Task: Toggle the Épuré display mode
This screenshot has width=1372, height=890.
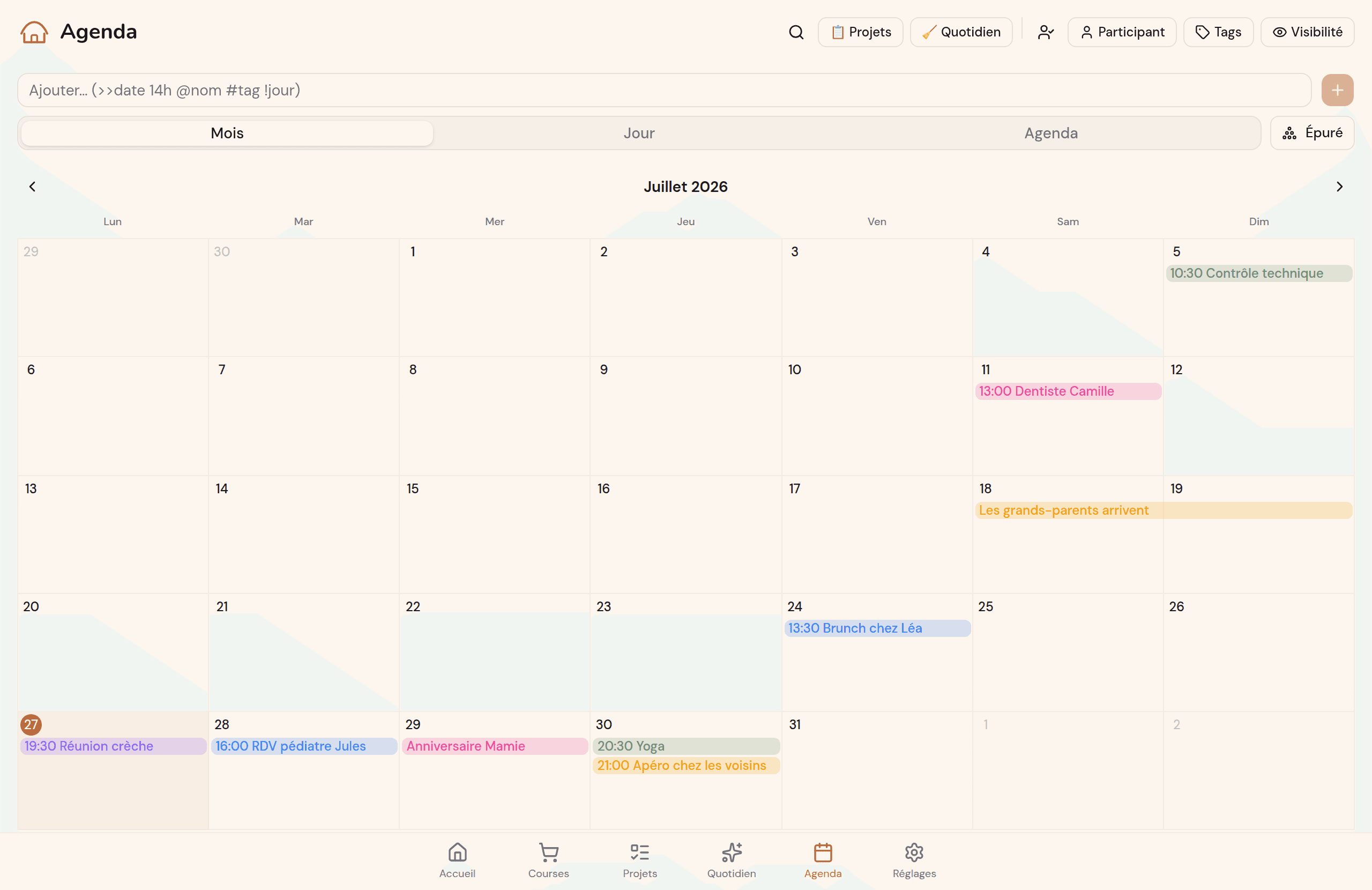Action: coord(1312,133)
